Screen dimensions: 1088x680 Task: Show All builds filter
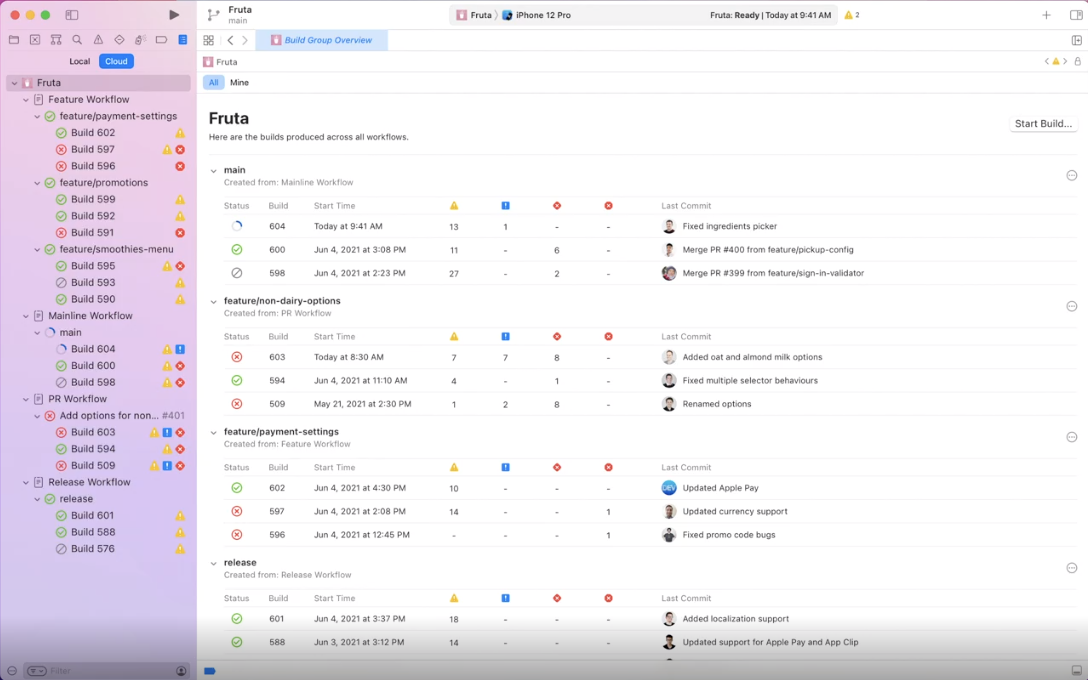click(213, 83)
